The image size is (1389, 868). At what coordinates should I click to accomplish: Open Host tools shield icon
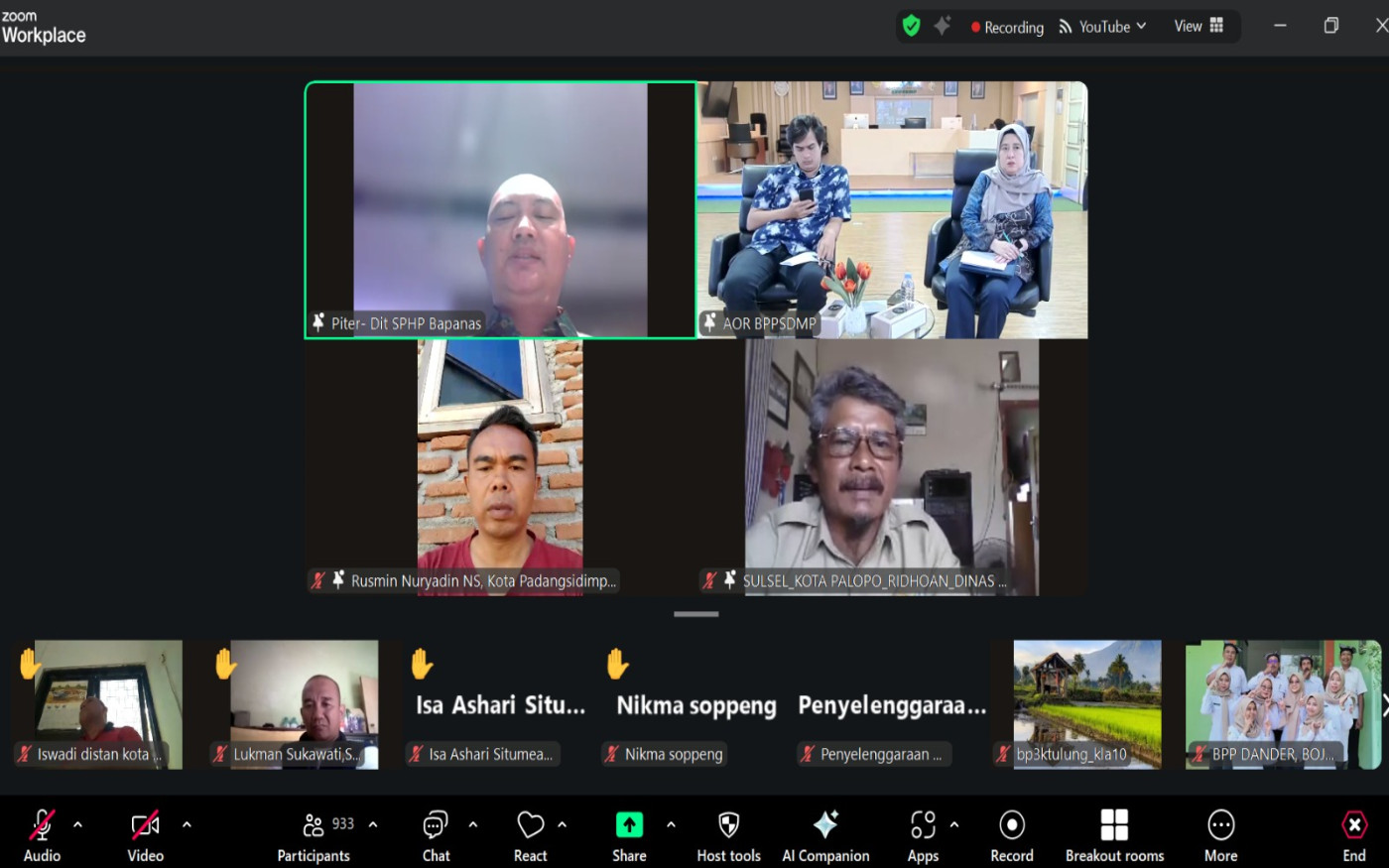728,825
